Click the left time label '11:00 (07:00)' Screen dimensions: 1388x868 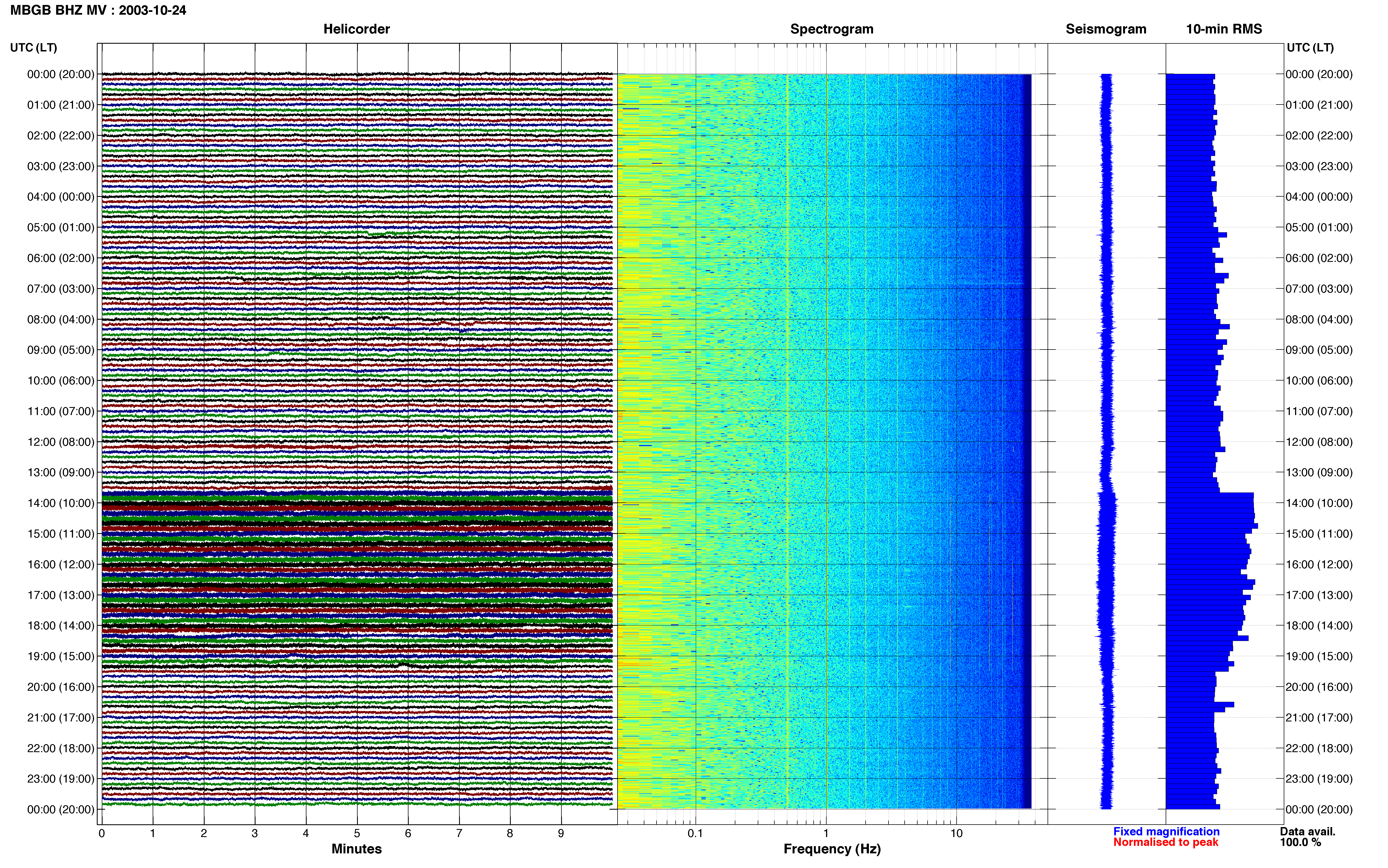tap(61, 411)
